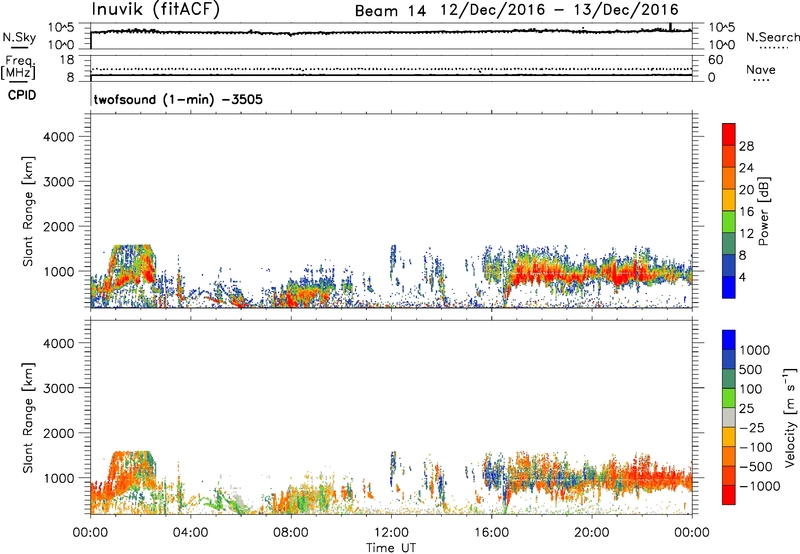The image size is (800, 554).
Task: Click the '16' tick on power colorbar
Action: [x=746, y=212]
